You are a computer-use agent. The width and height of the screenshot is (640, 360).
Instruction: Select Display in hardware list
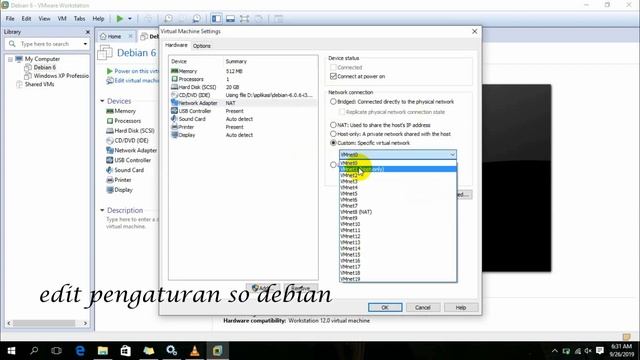pos(243,135)
